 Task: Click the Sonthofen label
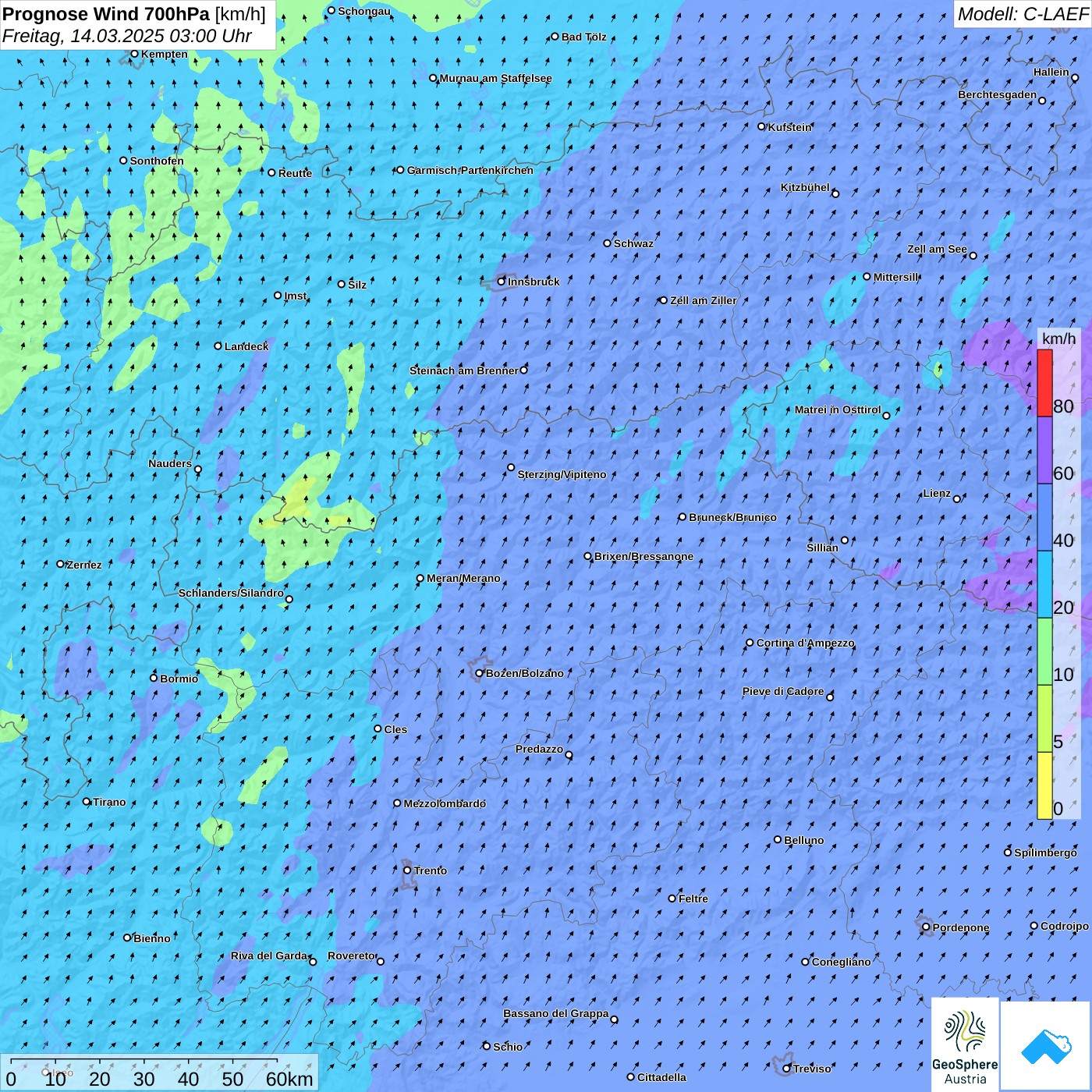(x=157, y=161)
